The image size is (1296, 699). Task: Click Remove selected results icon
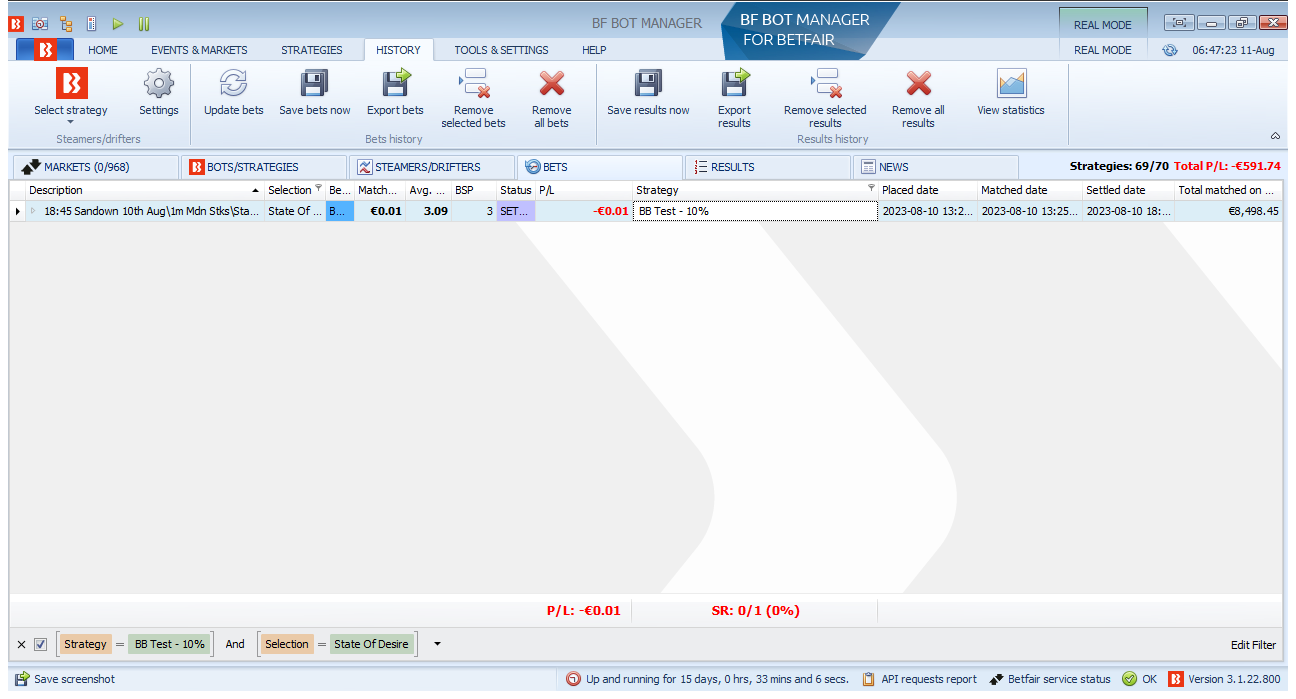[x=825, y=83]
